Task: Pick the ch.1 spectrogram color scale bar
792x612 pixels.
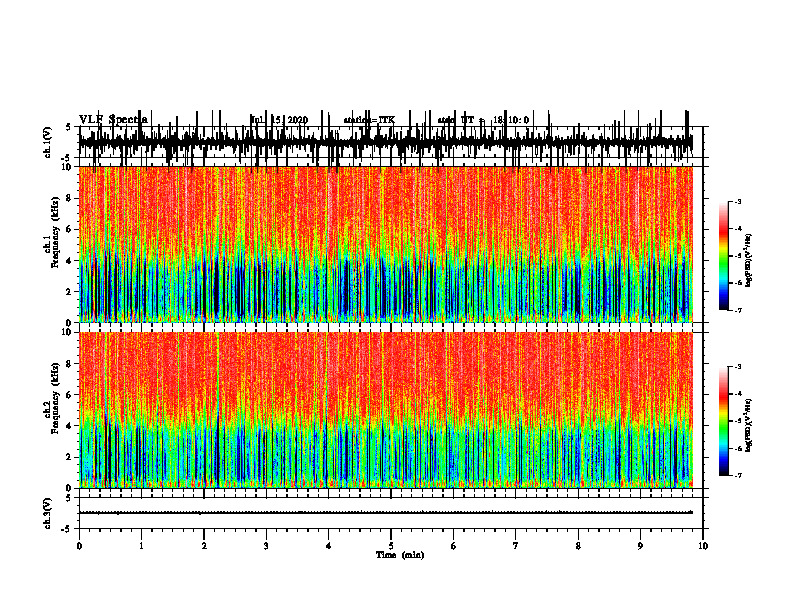Action: point(724,256)
